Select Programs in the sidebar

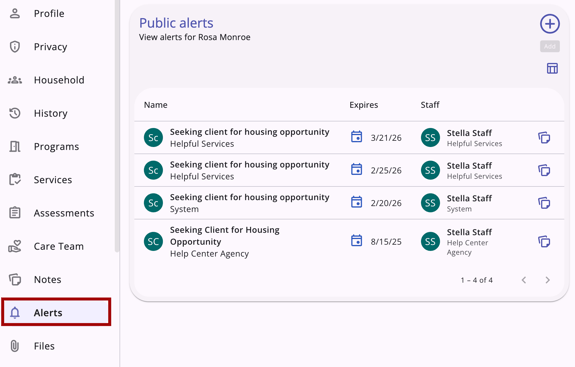tap(56, 147)
